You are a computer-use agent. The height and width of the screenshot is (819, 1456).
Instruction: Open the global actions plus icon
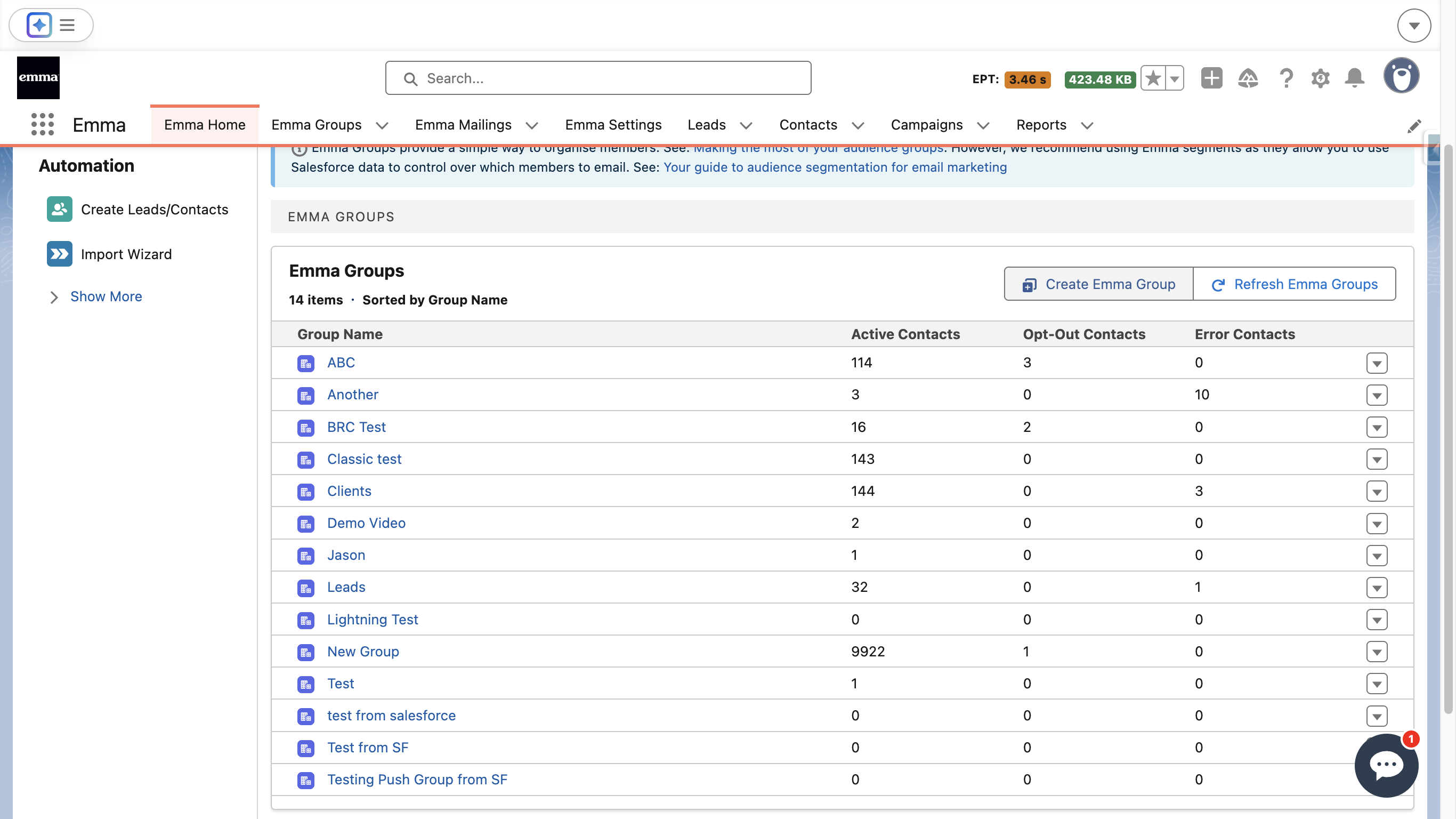tap(1211, 78)
